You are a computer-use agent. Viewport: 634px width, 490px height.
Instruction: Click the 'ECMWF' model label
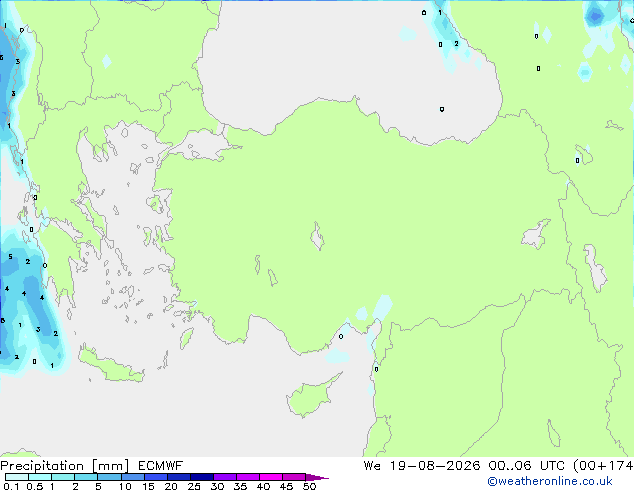pos(160,466)
